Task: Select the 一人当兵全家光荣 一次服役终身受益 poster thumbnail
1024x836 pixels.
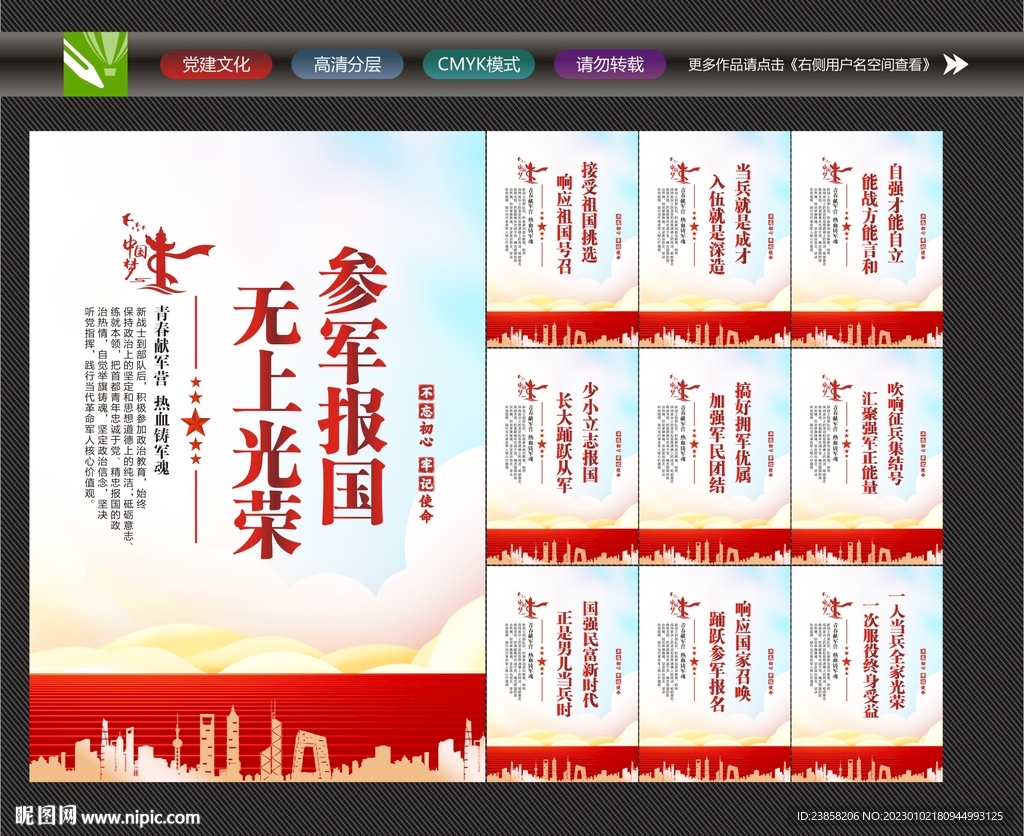Action: 867,674
